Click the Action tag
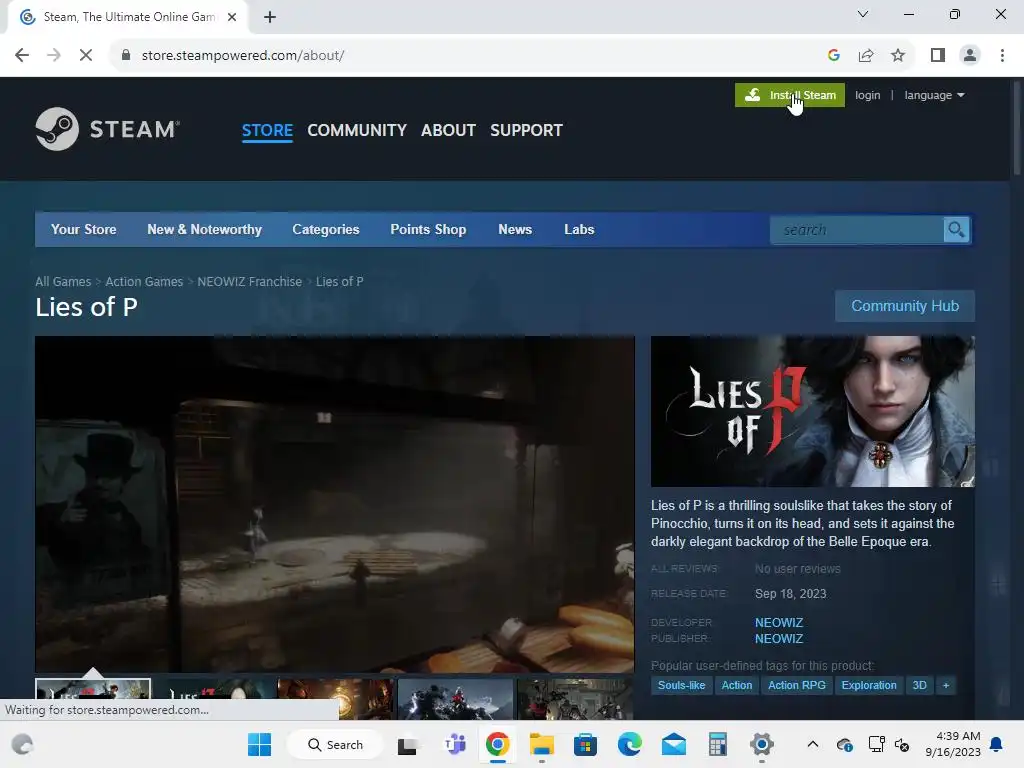This screenshot has height=768, width=1024. pyautogui.click(x=737, y=685)
